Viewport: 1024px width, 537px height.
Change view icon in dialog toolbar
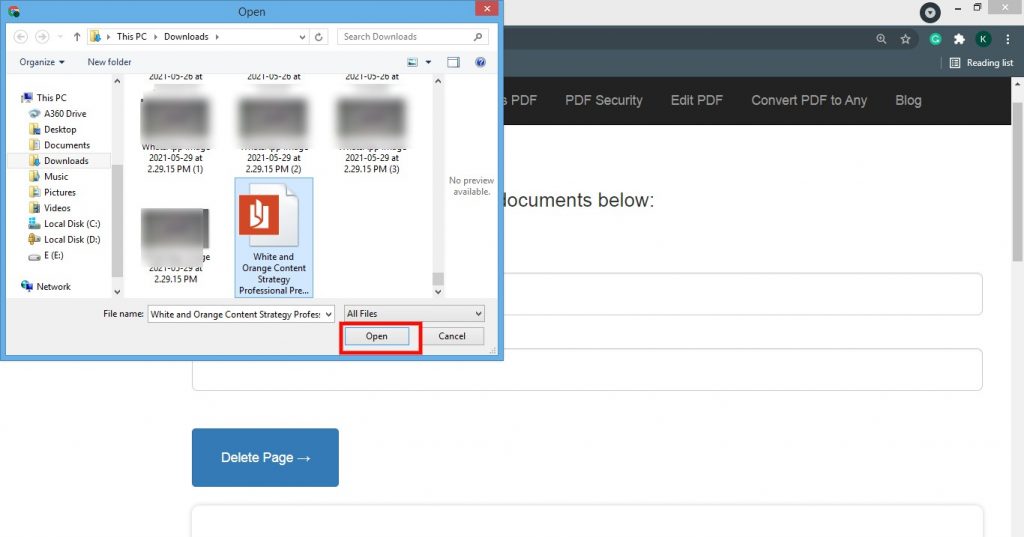click(412, 62)
